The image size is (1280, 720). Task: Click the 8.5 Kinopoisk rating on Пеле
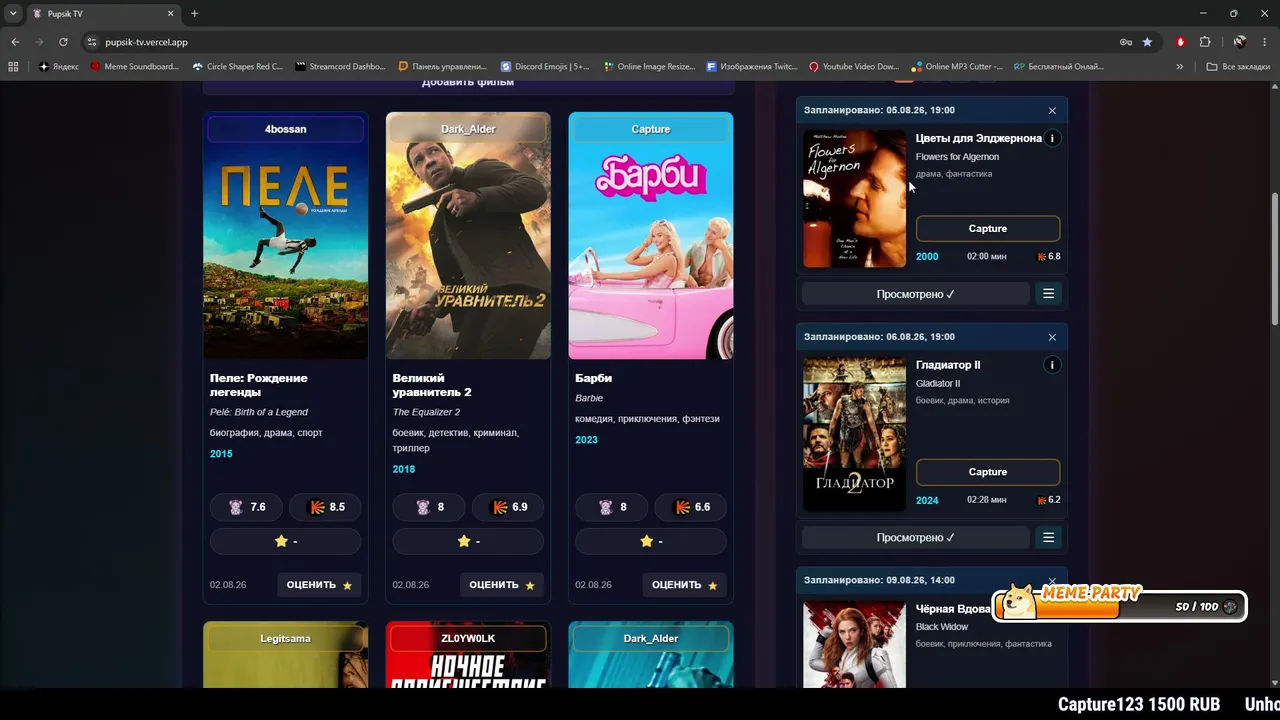tap(326, 507)
